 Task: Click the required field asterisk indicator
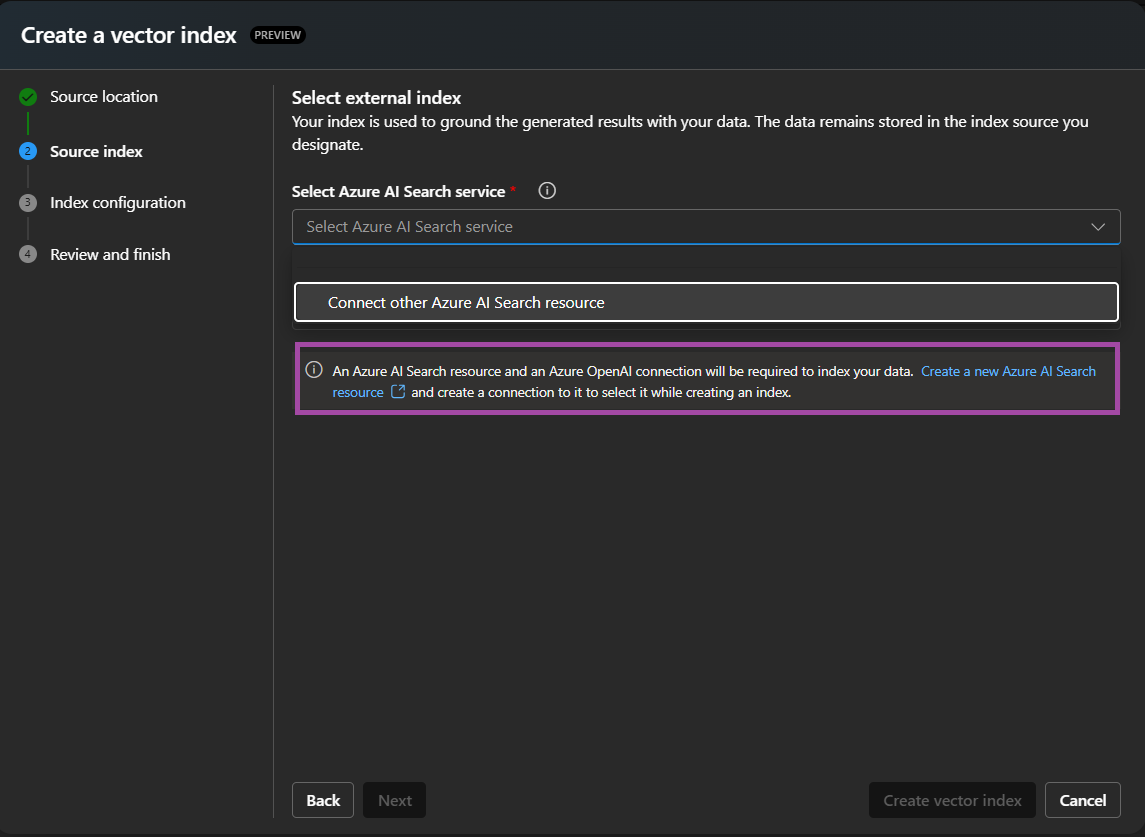[x=513, y=188]
